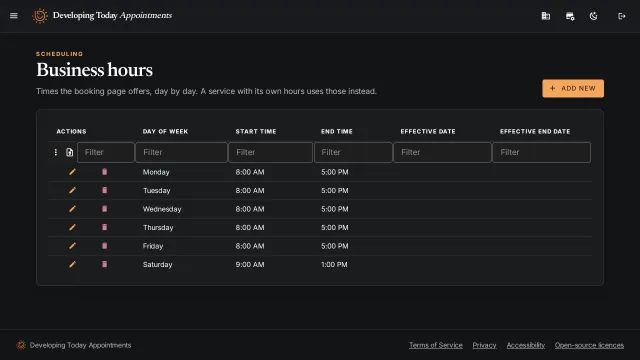Sort by the Day of Week column header
The height and width of the screenshot is (360, 640).
tap(165, 131)
